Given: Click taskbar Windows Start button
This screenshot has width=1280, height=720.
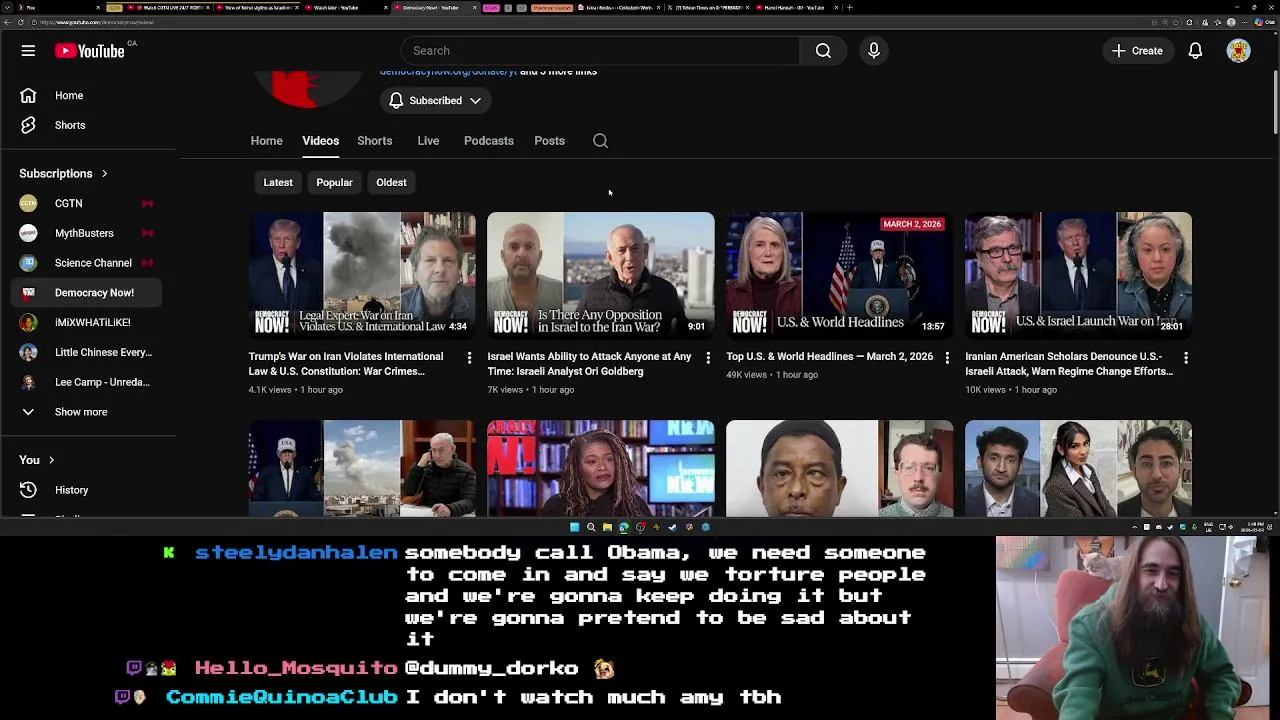Looking at the screenshot, I should 574,527.
